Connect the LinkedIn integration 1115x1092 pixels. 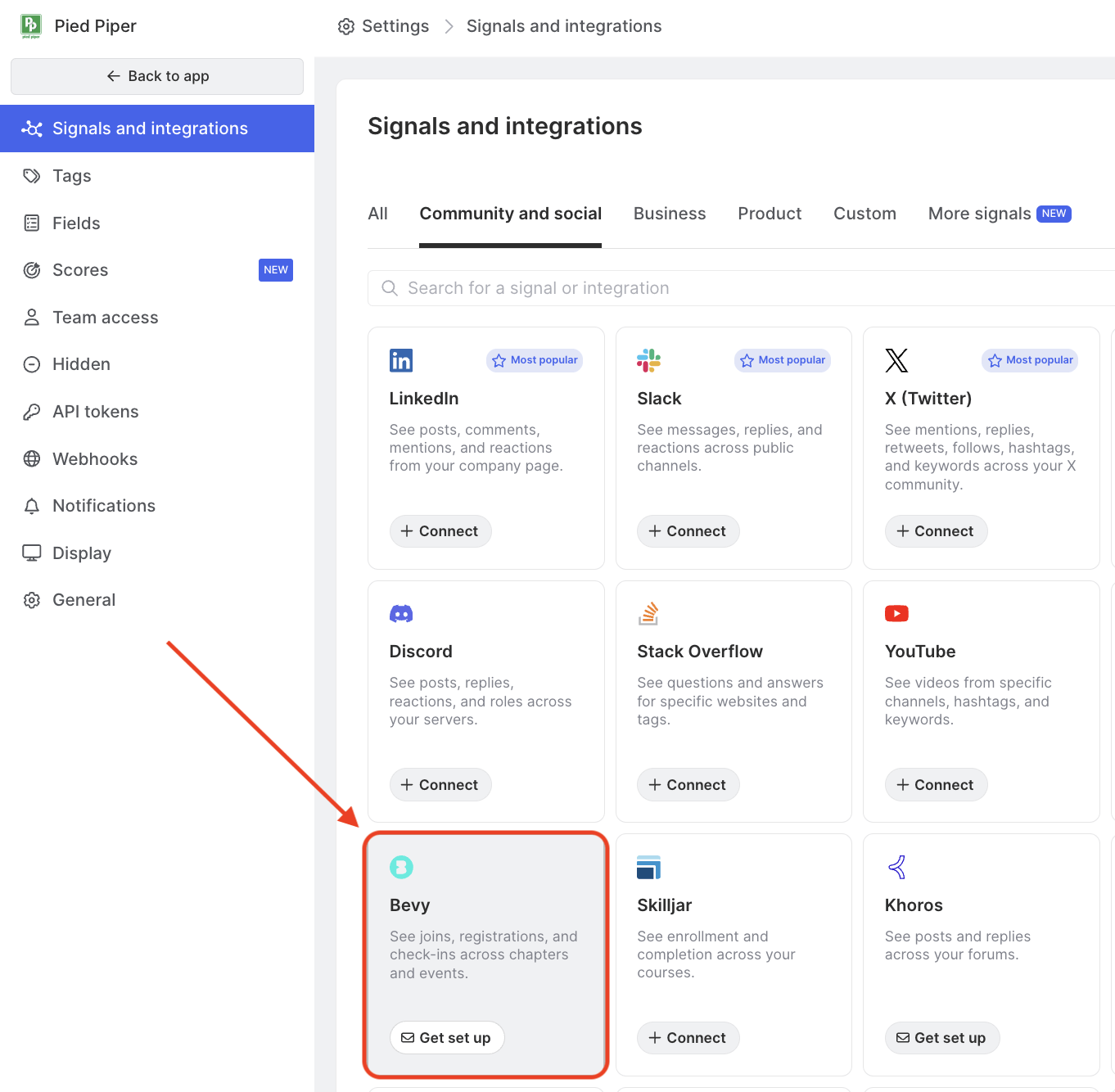pos(440,531)
